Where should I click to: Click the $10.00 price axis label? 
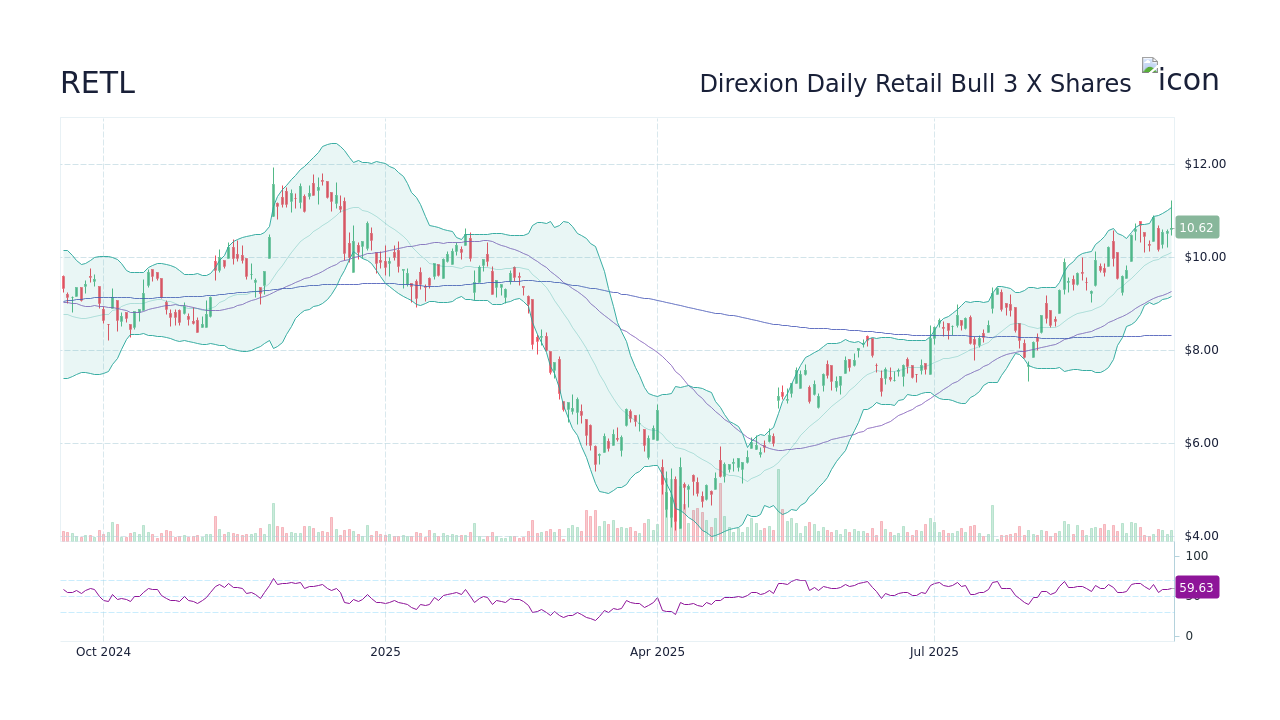(x=1205, y=257)
